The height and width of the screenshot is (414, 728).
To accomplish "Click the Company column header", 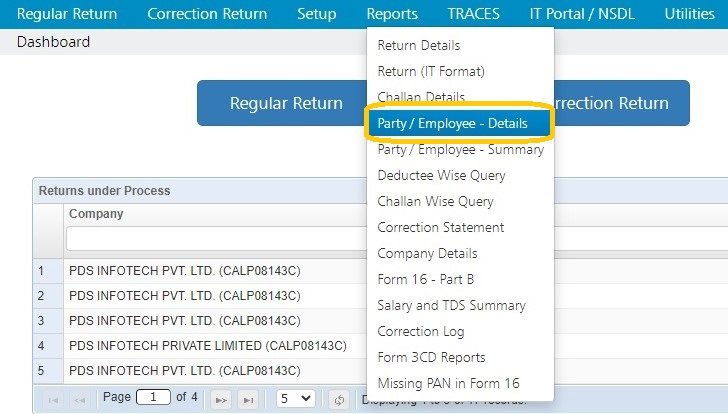I will coord(96,213).
